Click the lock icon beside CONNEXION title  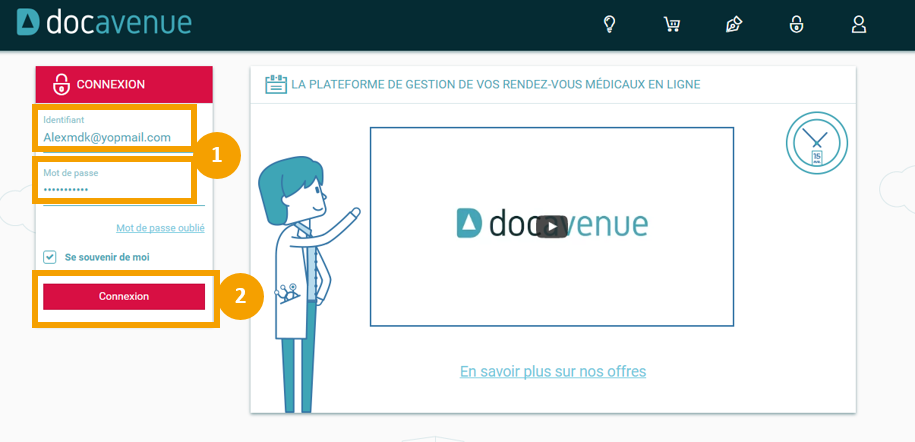61,84
